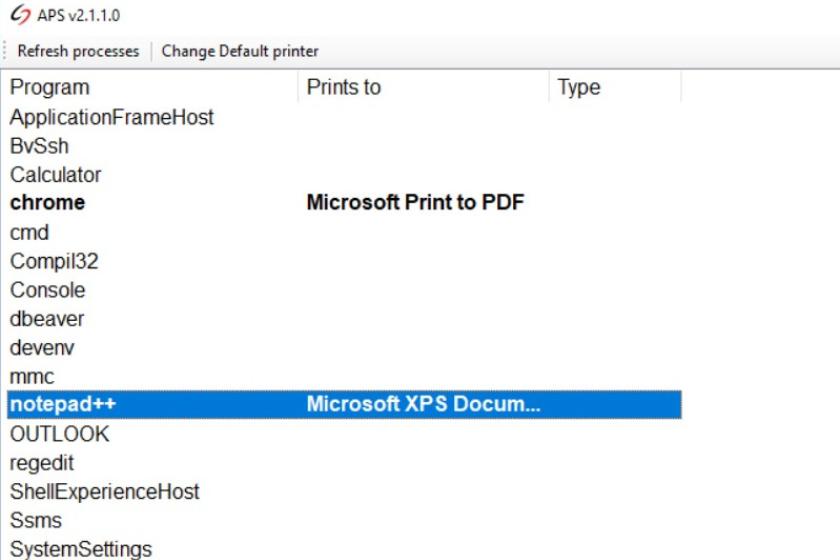Viewport: 840px width, 560px height.
Task: Click Microsoft Print to PDF cell
Action: (415, 203)
